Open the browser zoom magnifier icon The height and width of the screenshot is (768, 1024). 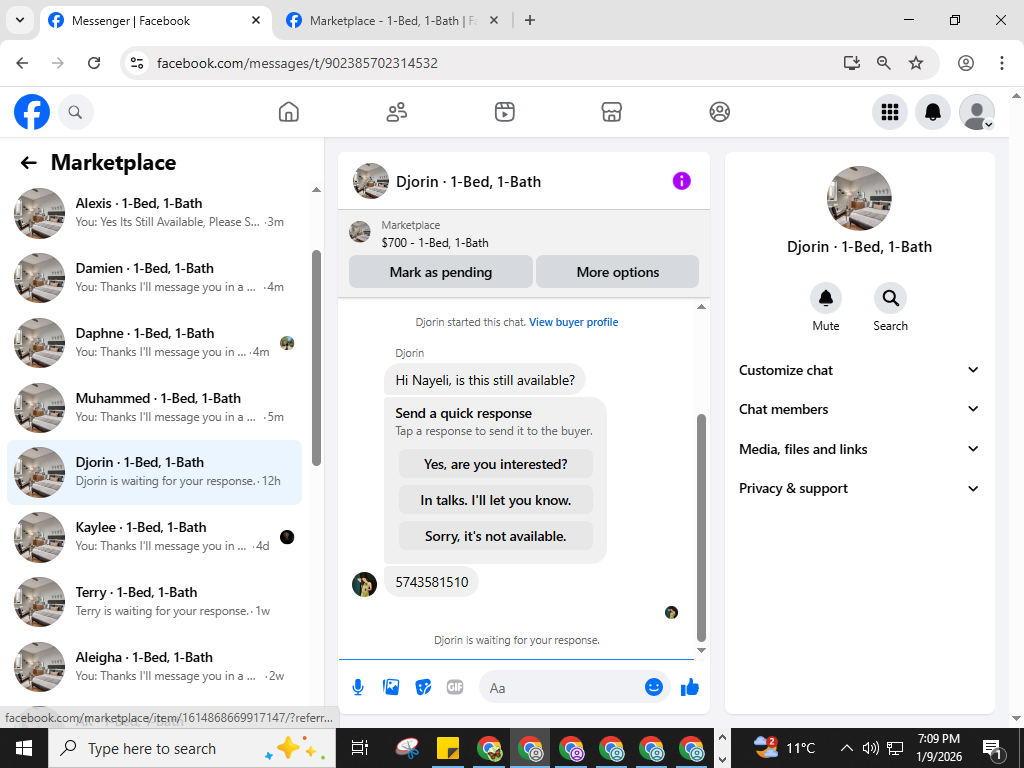tap(884, 63)
